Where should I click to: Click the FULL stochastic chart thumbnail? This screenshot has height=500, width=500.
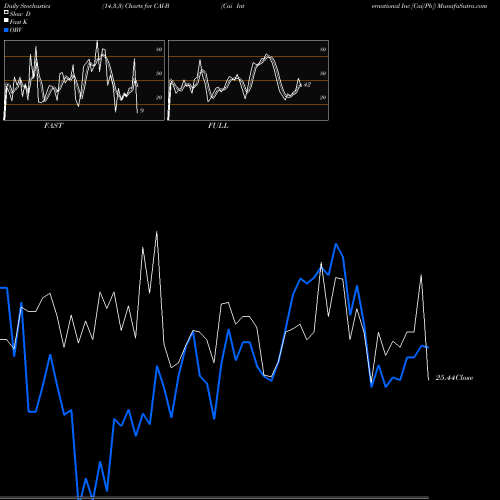[248, 80]
